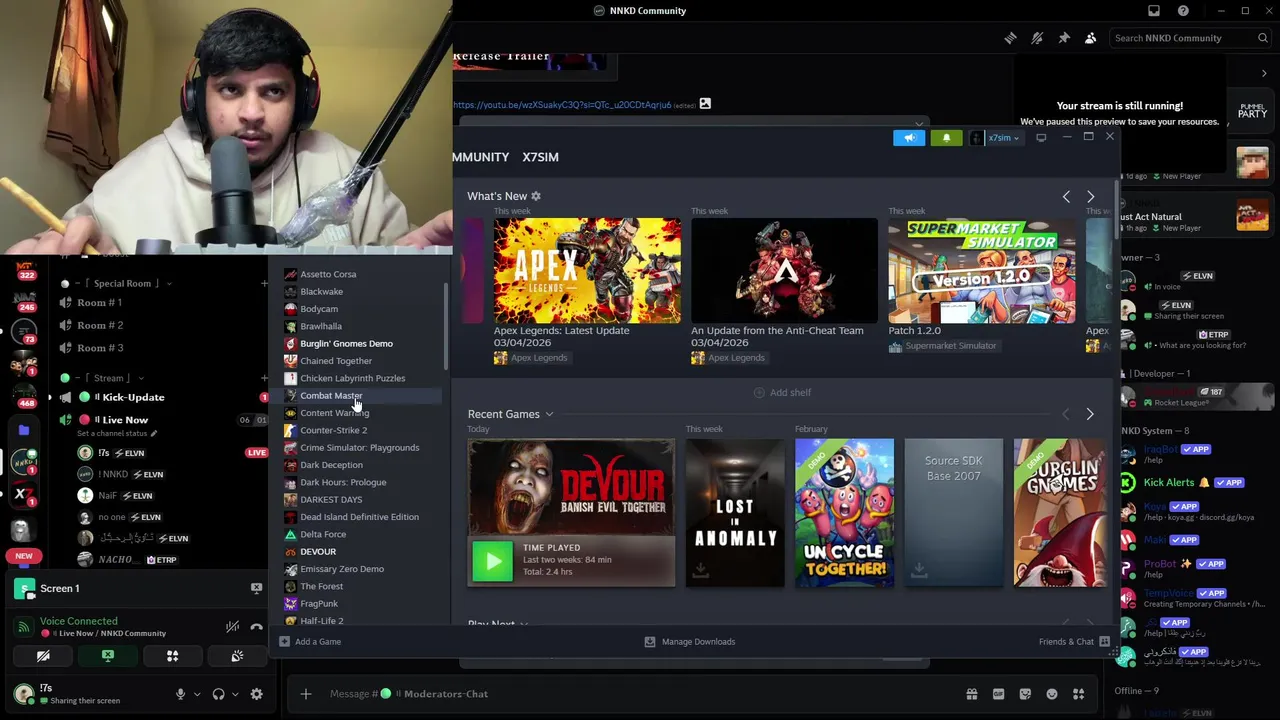
Task: Select Lost in Anomaly game tile
Action: 735,512
